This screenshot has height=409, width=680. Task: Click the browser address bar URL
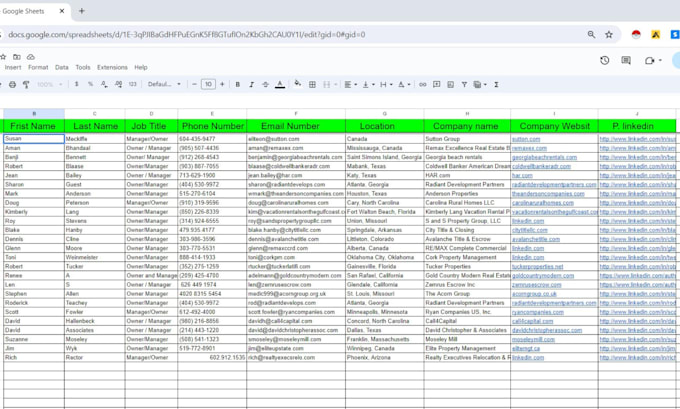pos(186,34)
